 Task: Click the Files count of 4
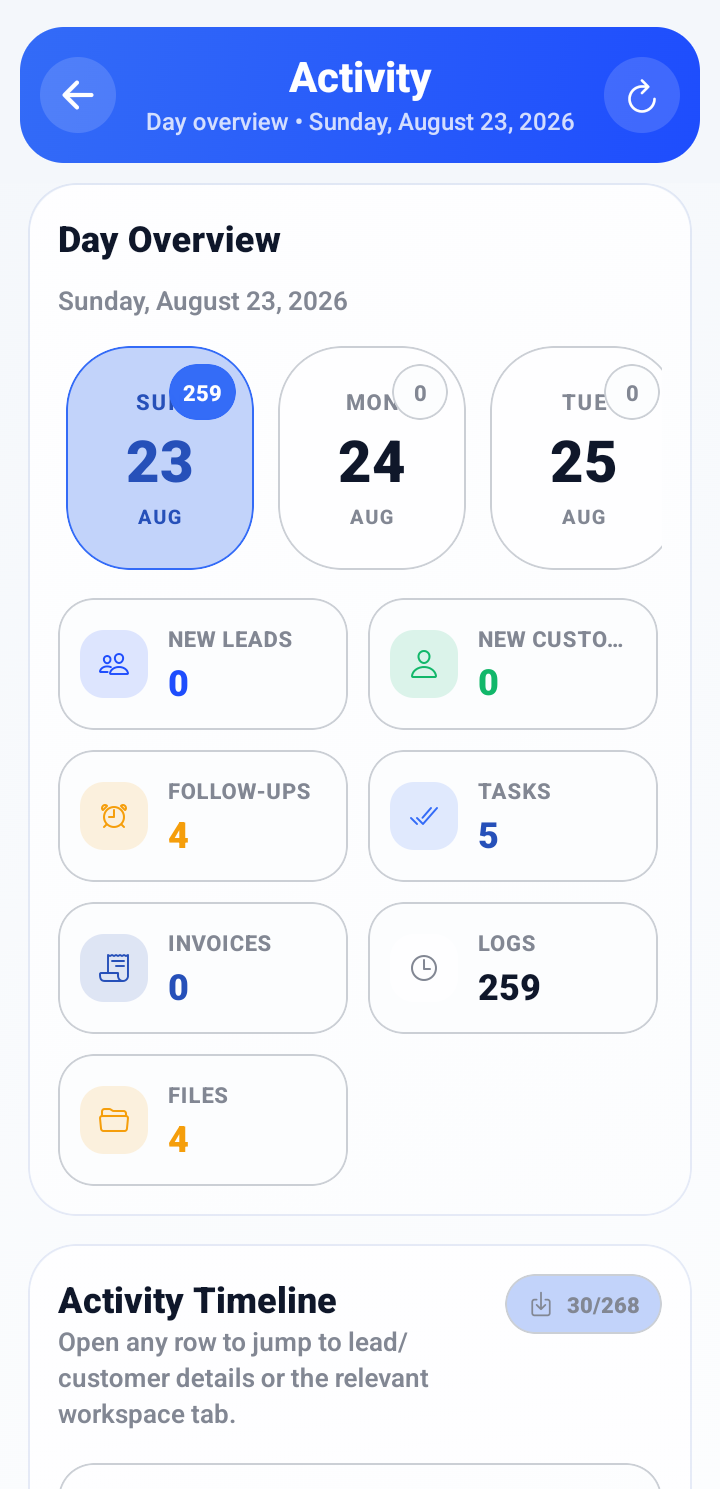coord(178,1140)
